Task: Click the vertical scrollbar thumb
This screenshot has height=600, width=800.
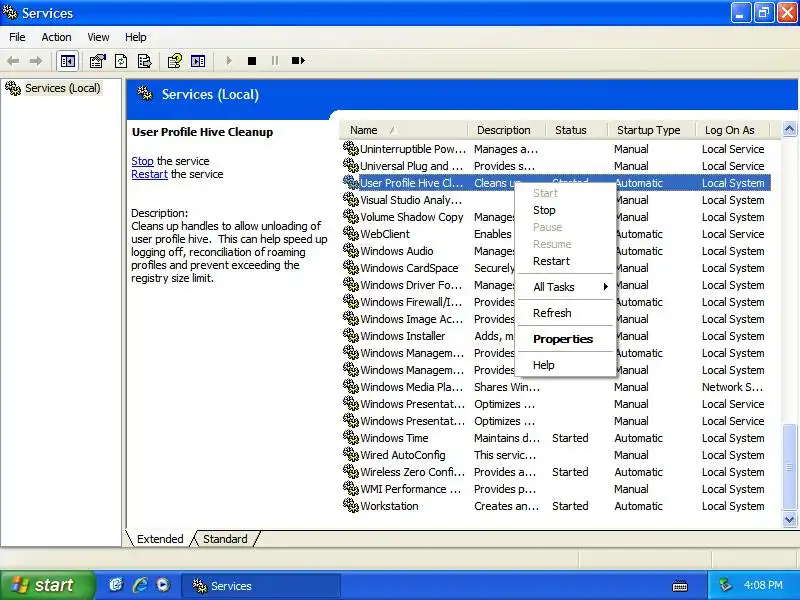Action: click(x=789, y=466)
